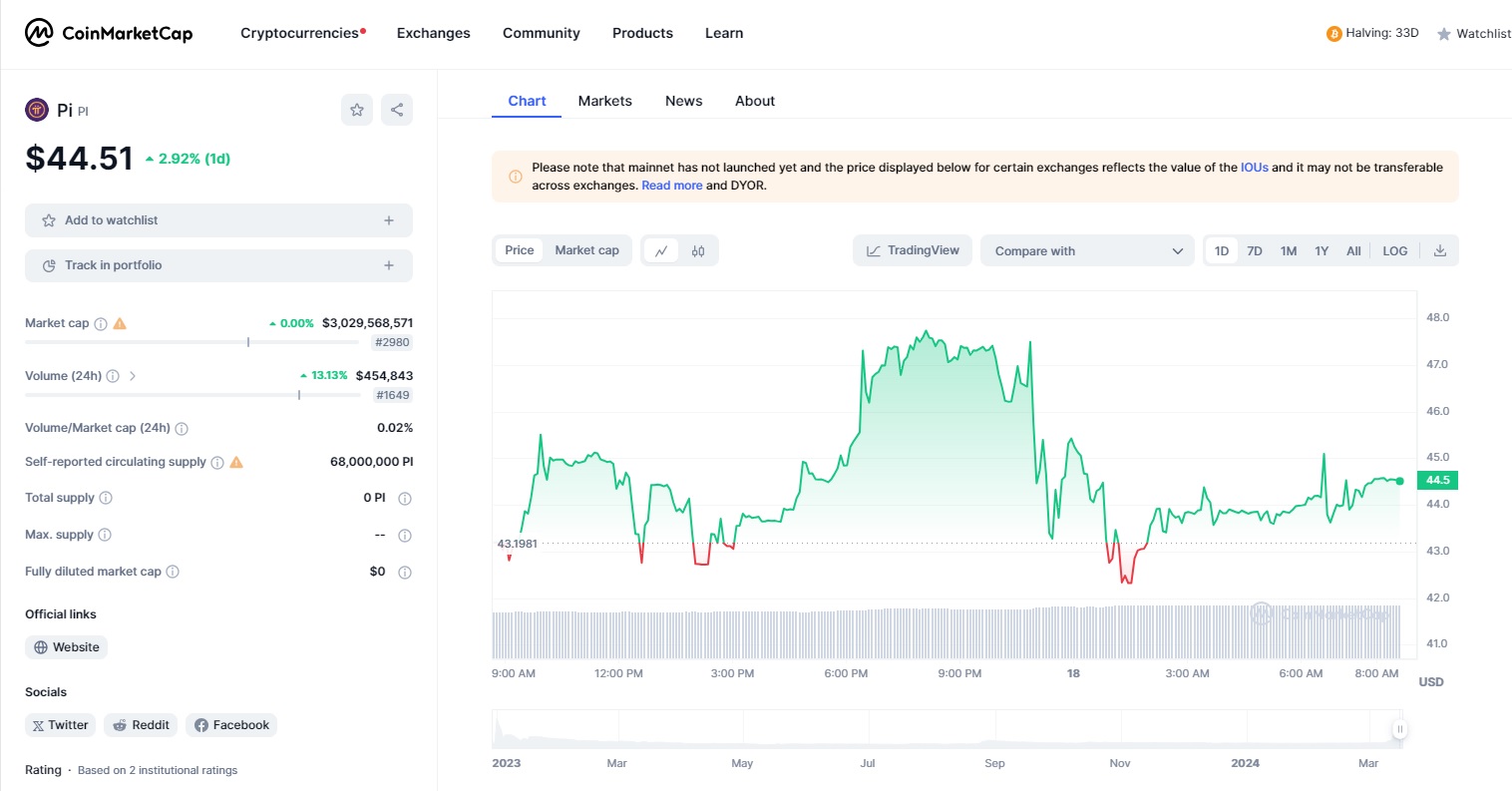This screenshot has height=791, width=1512.
Task: Click the circulating supply info icon
Action: point(217,463)
